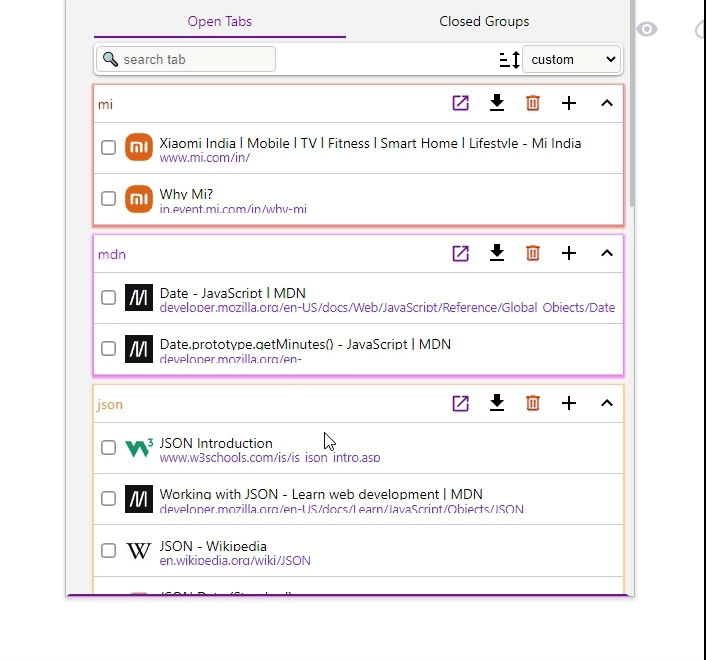The width and height of the screenshot is (706, 660).
Task: Open the json group in a new window
Action: pos(460,403)
